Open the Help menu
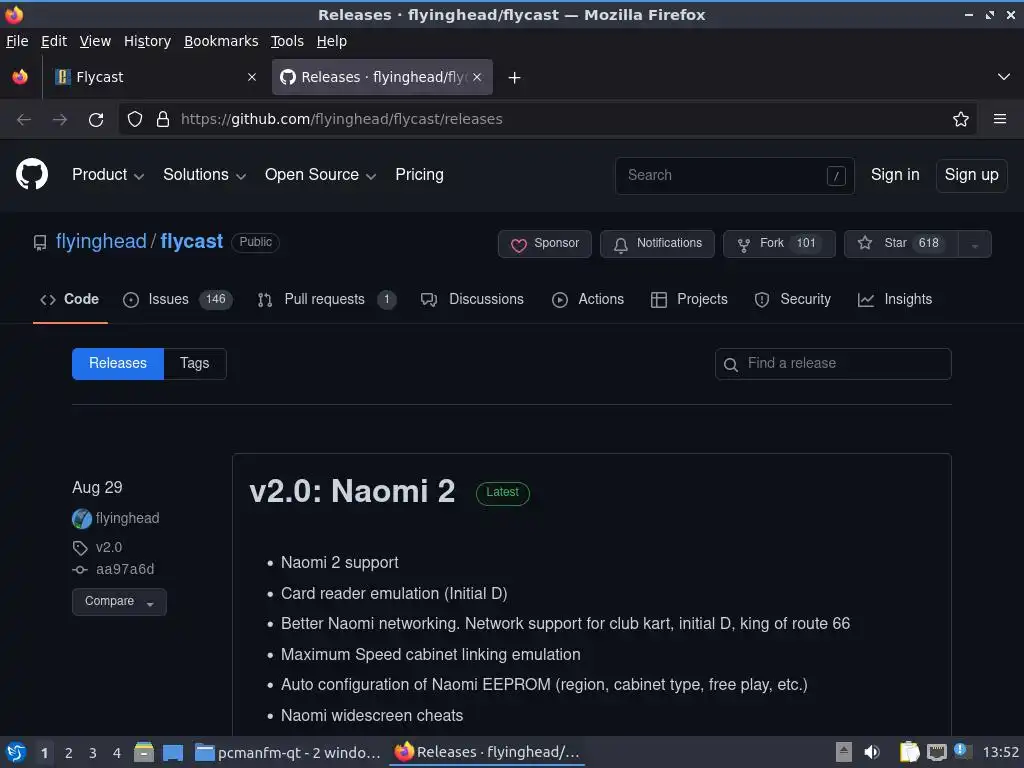 [x=332, y=41]
